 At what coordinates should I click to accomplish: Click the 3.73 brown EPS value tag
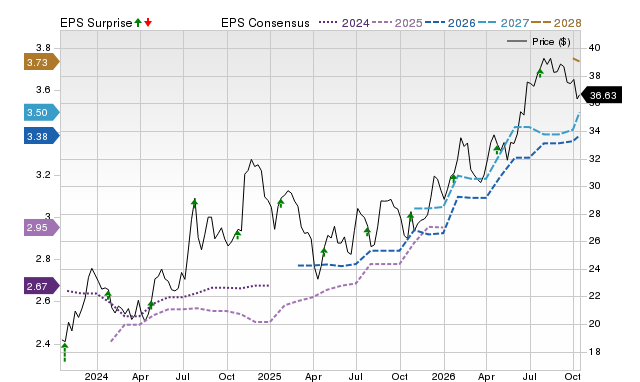[42, 62]
